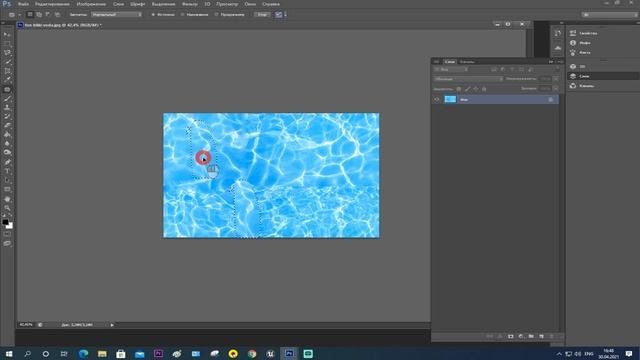Select the Hand tool

point(7,199)
